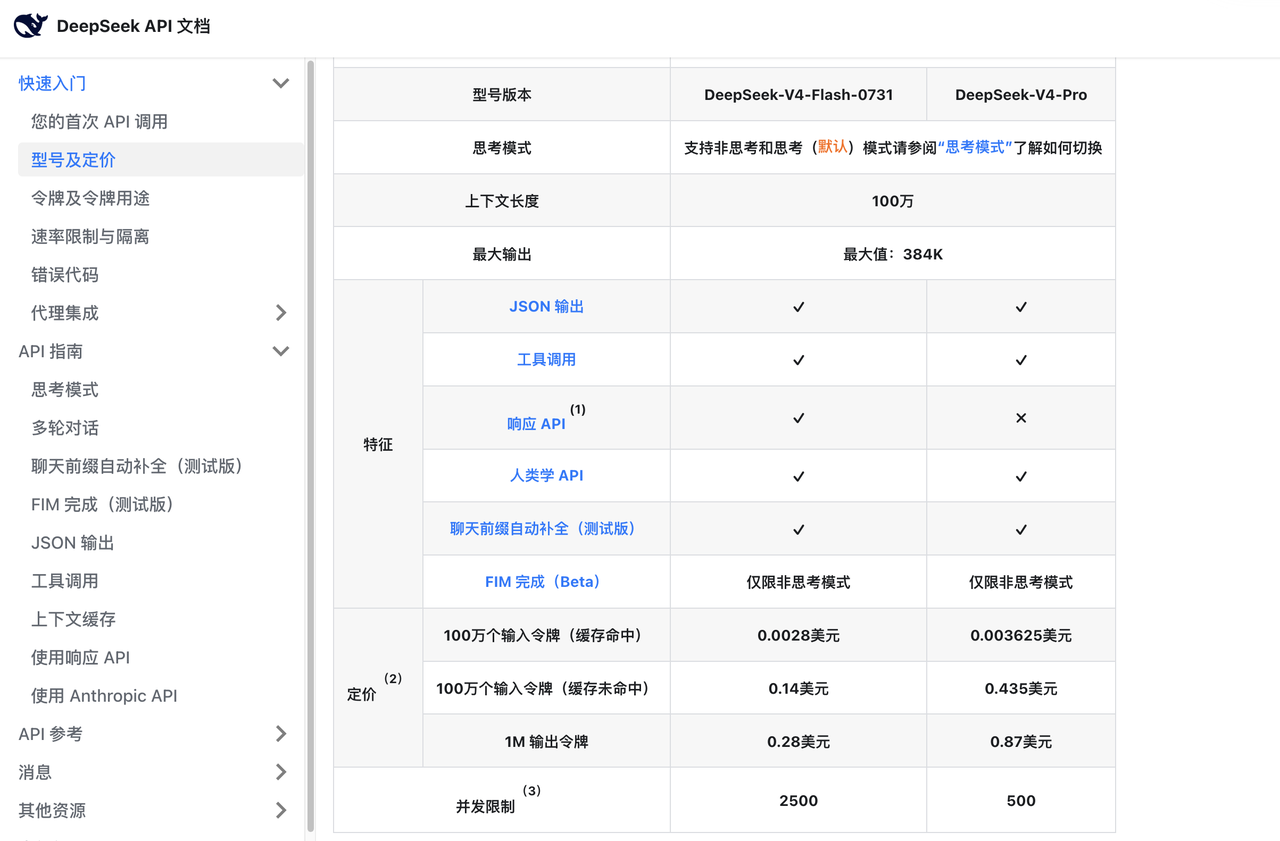The image size is (1280, 841).
Task: Click the DeepSeek whale logo icon
Action: (x=31, y=26)
